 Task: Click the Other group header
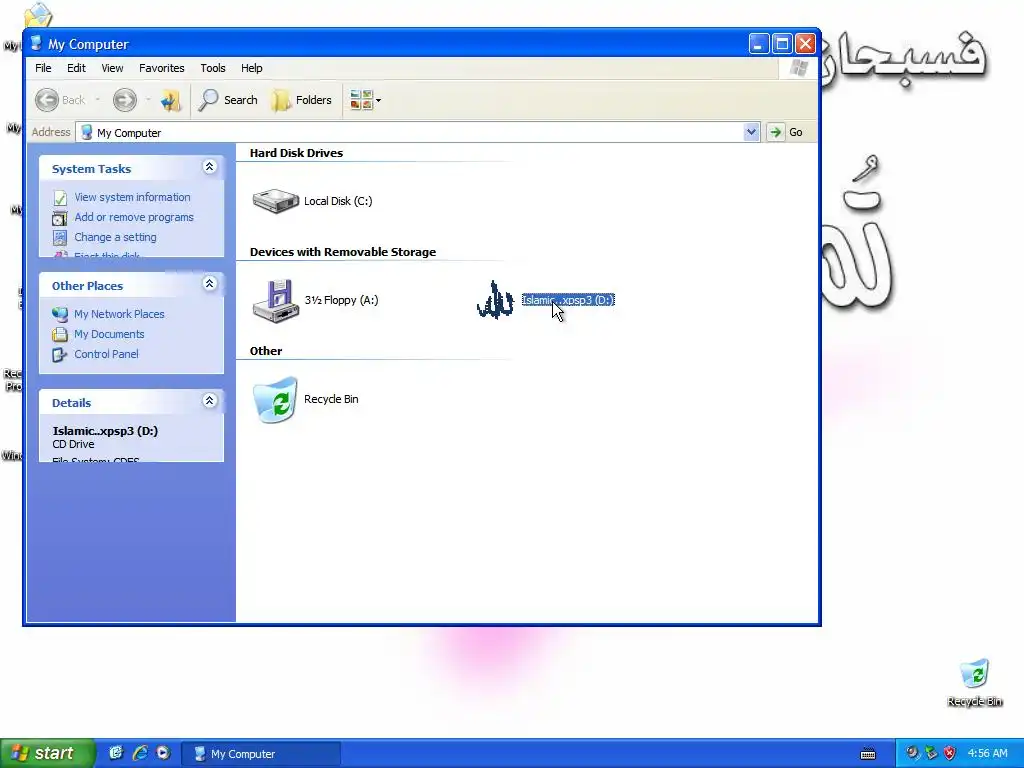click(266, 351)
